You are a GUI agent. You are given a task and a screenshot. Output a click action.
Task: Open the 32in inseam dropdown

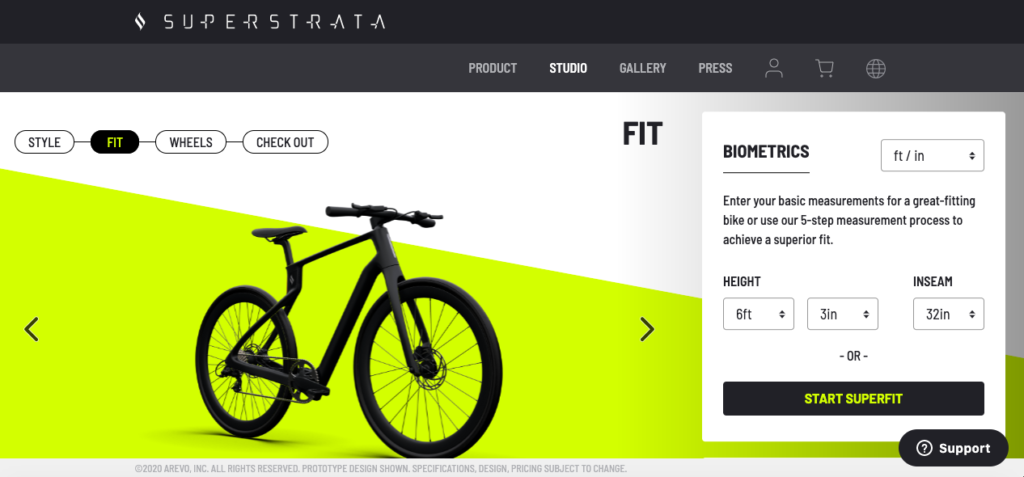[x=948, y=314]
